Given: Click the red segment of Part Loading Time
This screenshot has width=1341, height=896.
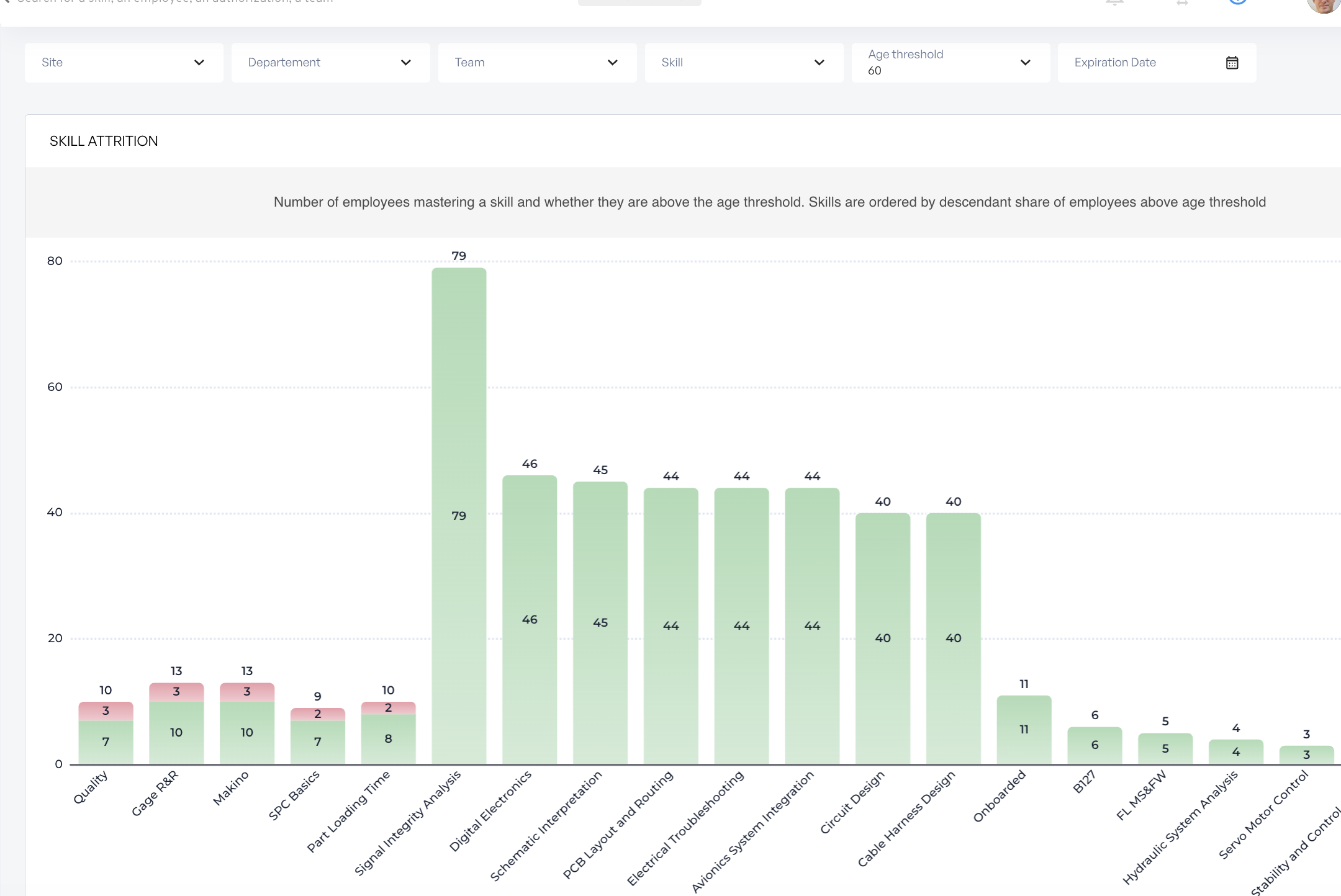Looking at the screenshot, I should click(388, 708).
